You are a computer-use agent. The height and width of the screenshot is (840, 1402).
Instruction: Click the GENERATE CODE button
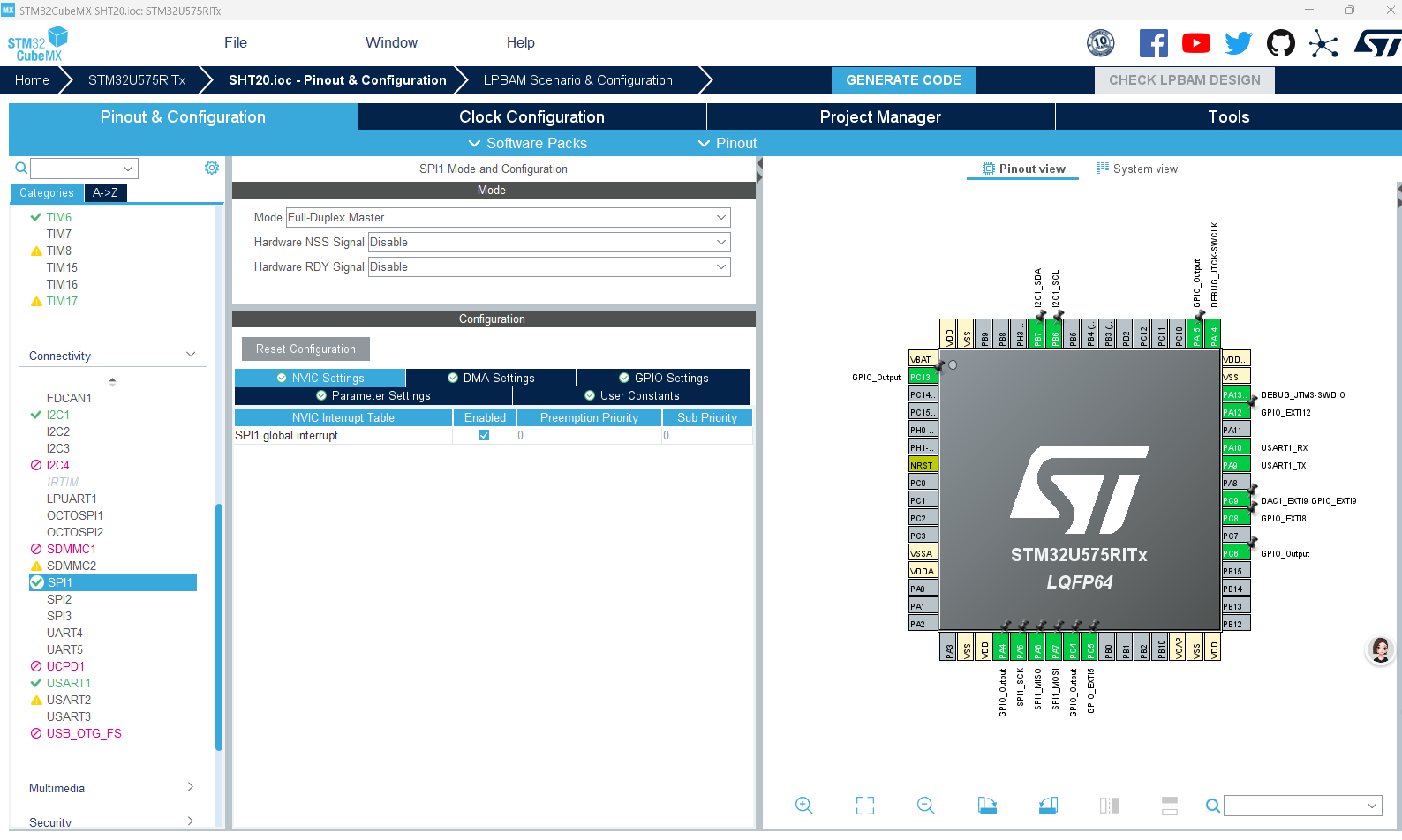coord(903,80)
